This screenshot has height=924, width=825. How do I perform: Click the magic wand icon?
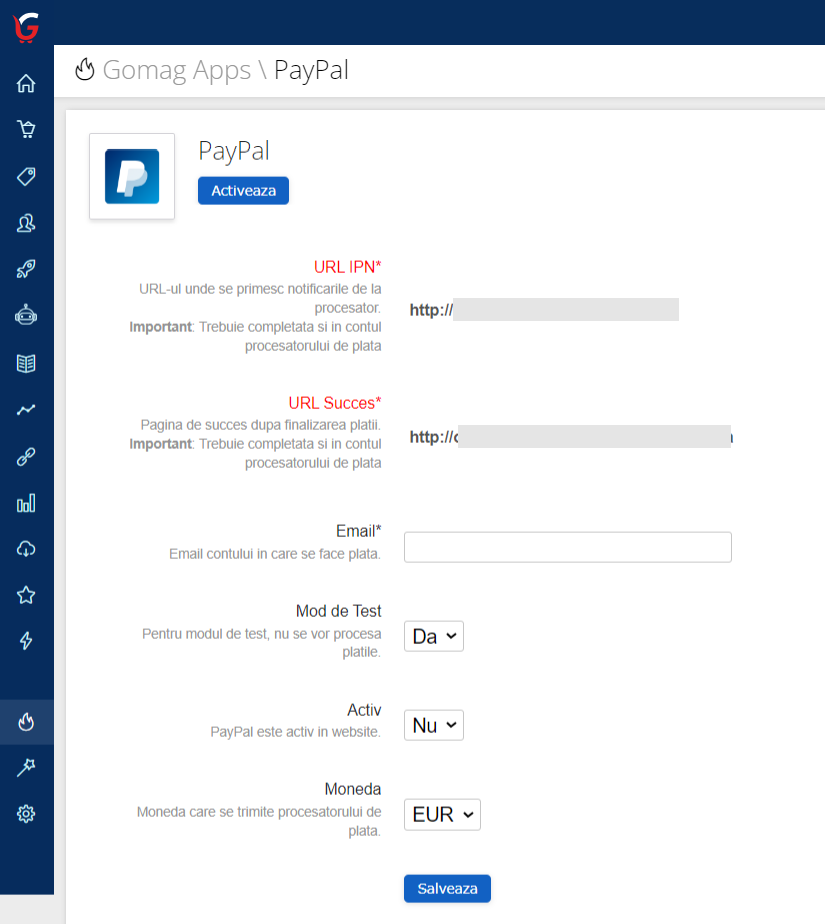pos(26,768)
